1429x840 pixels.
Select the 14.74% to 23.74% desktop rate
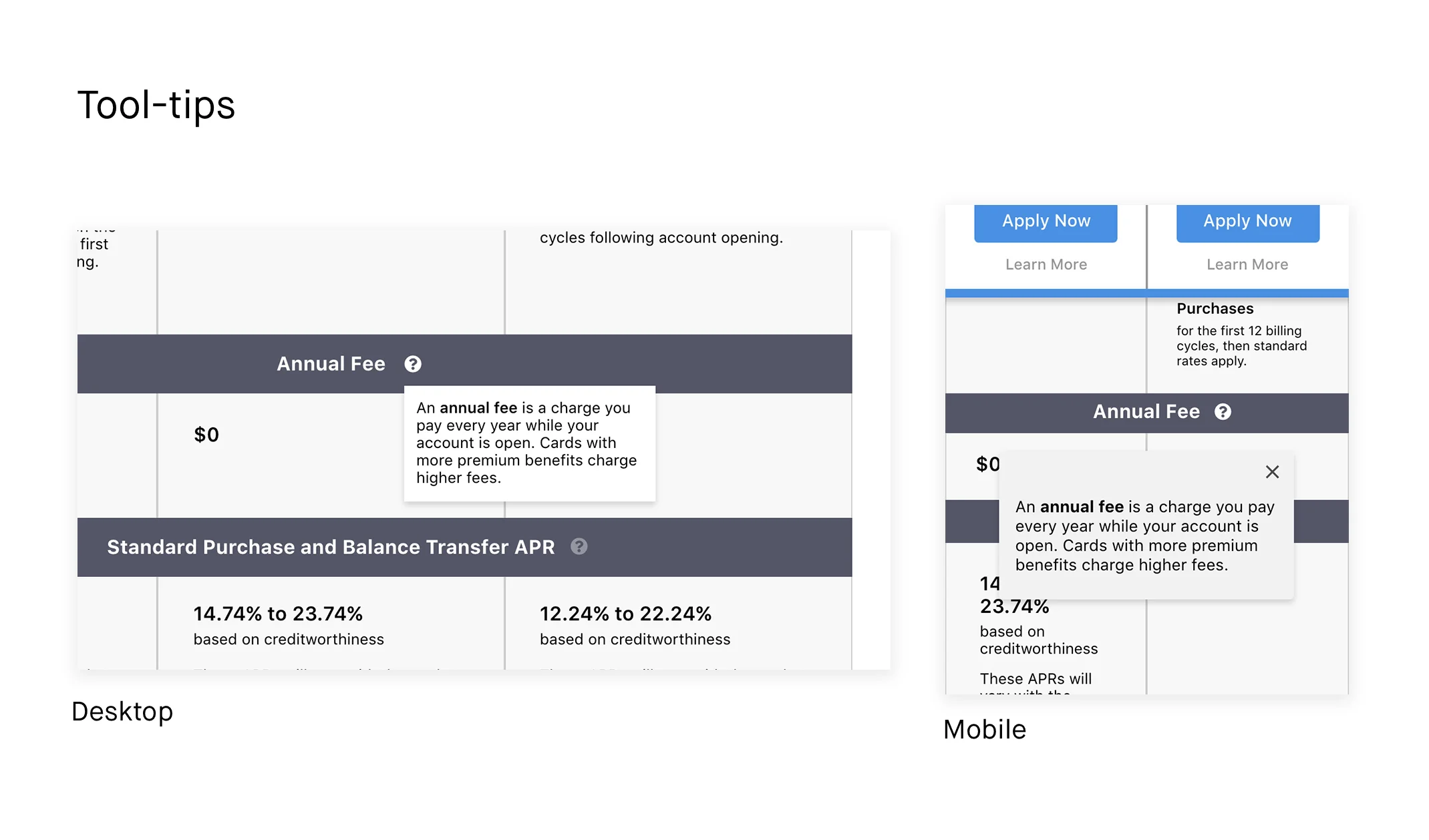tap(278, 614)
